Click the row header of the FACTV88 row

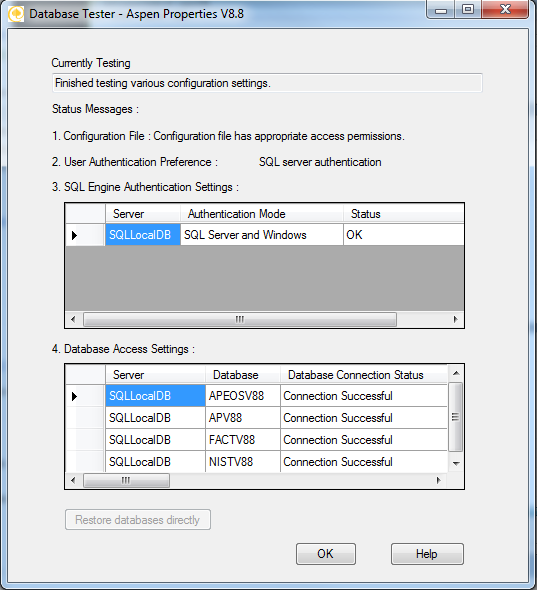85,439
